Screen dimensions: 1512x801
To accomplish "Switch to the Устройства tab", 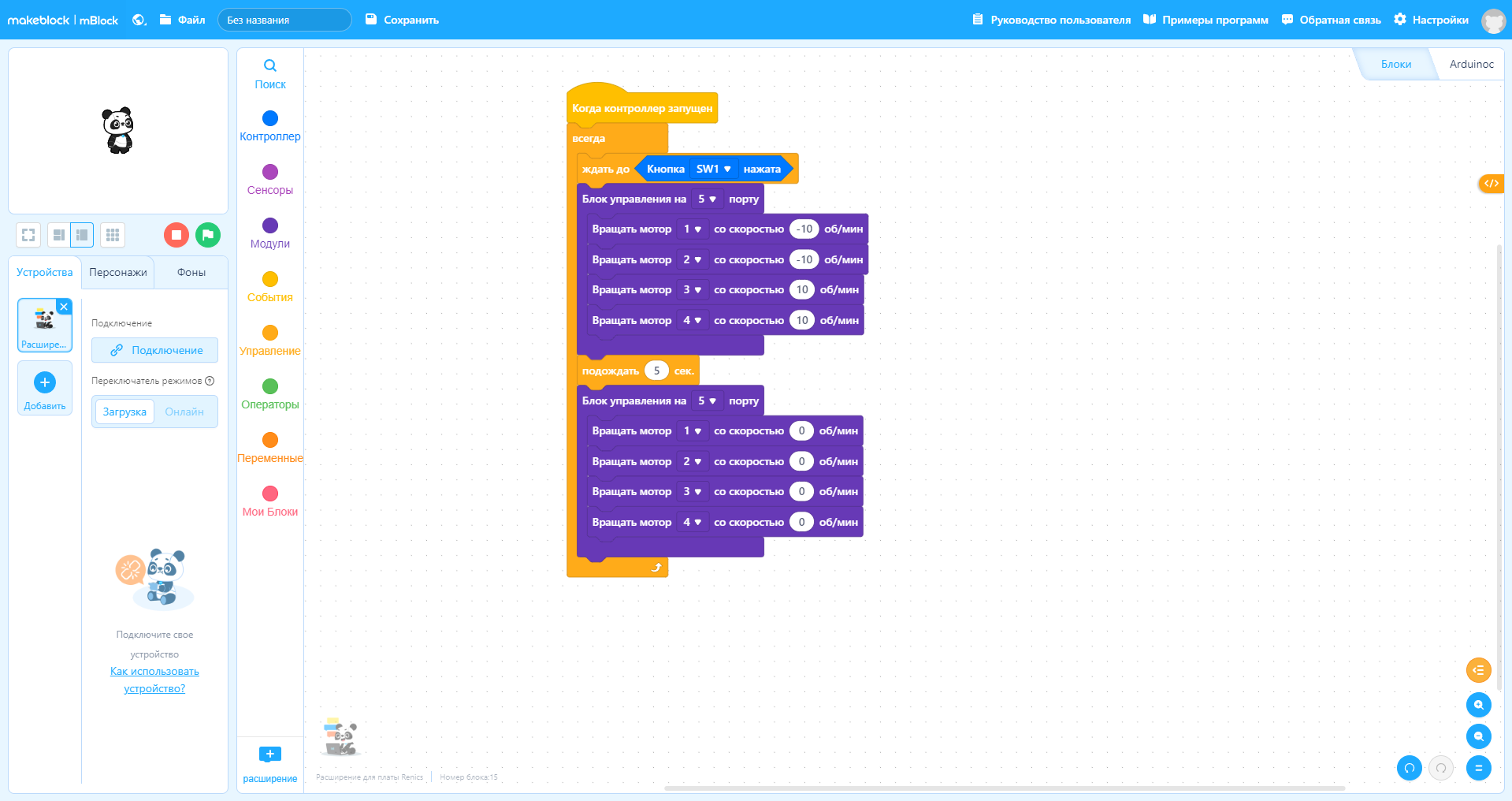I will tap(45, 272).
